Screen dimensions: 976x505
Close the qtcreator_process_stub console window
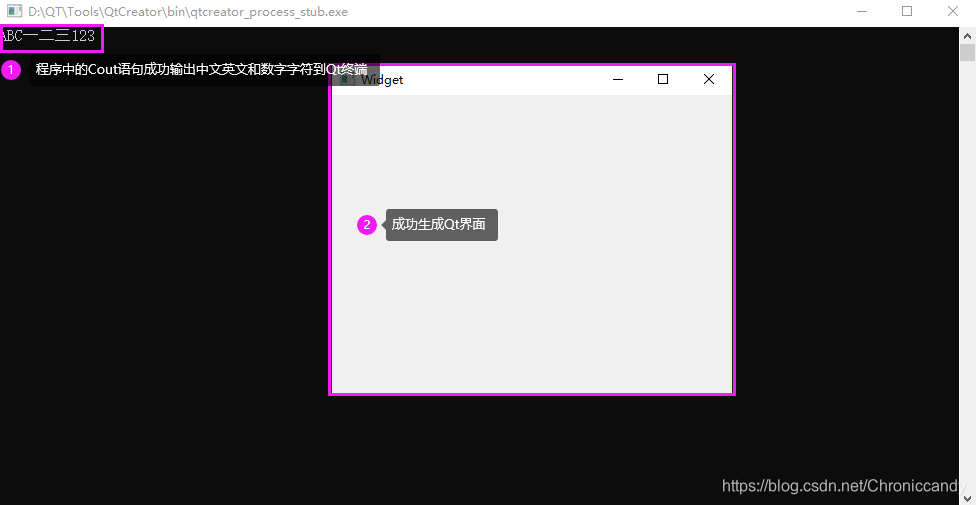pos(952,11)
